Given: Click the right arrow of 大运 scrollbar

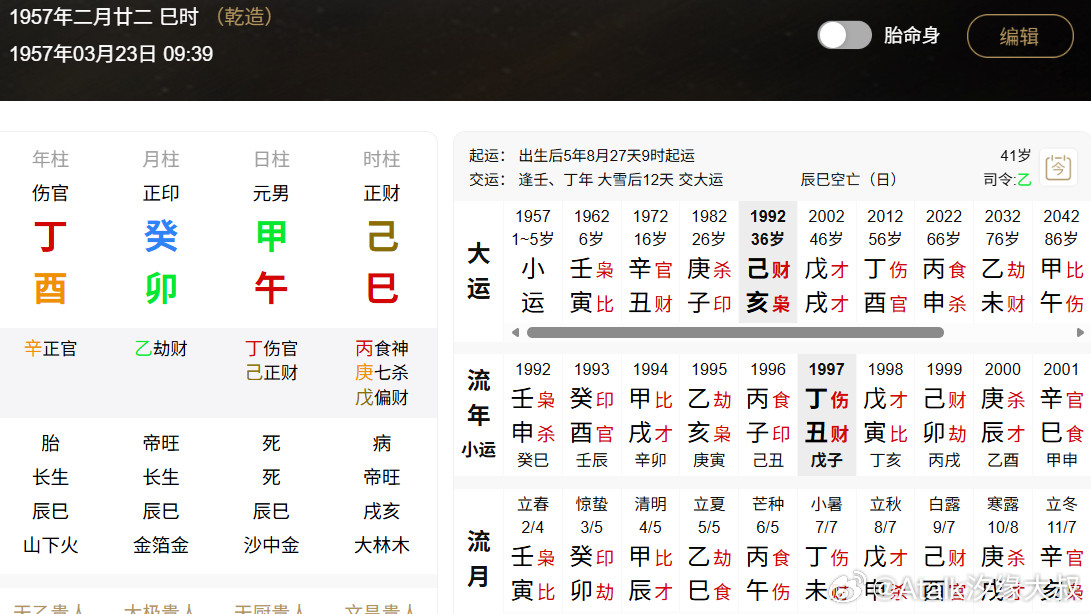Looking at the screenshot, I should [1080, 333].
